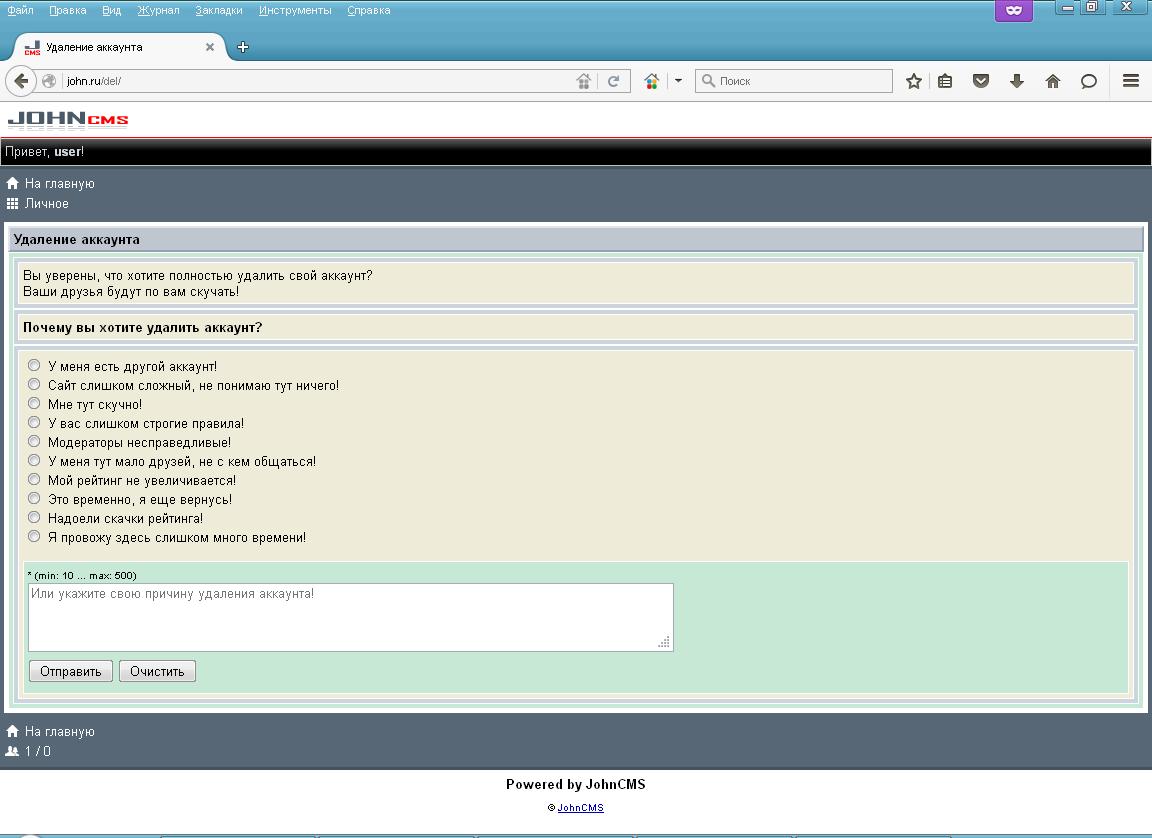Open the "Закладки" menu
The image size is (1152, 838).
[x=219, y=10]
